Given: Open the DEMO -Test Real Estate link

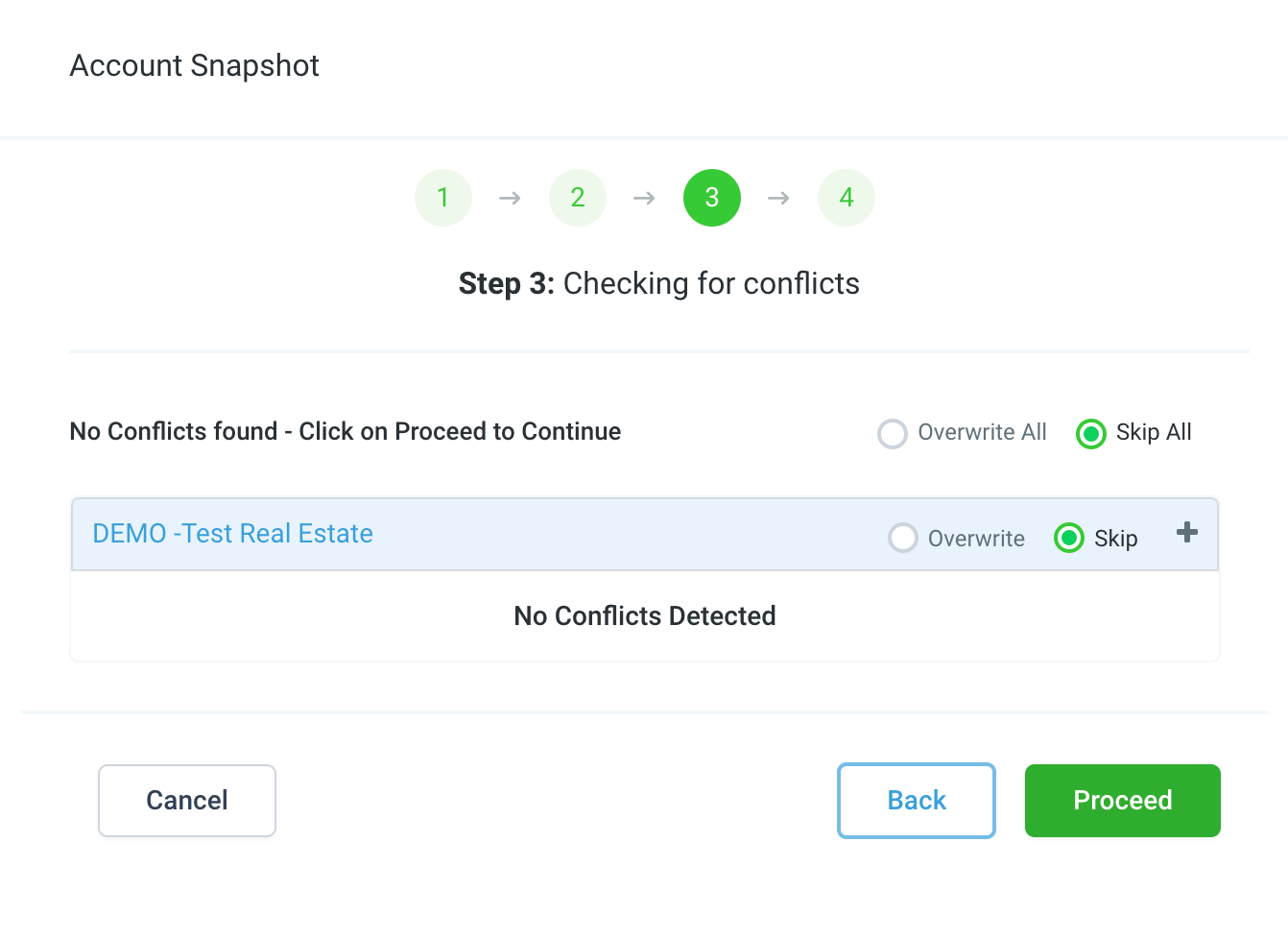Looking at the screenshot, I should pyautogui.click(x=232, y=534).
